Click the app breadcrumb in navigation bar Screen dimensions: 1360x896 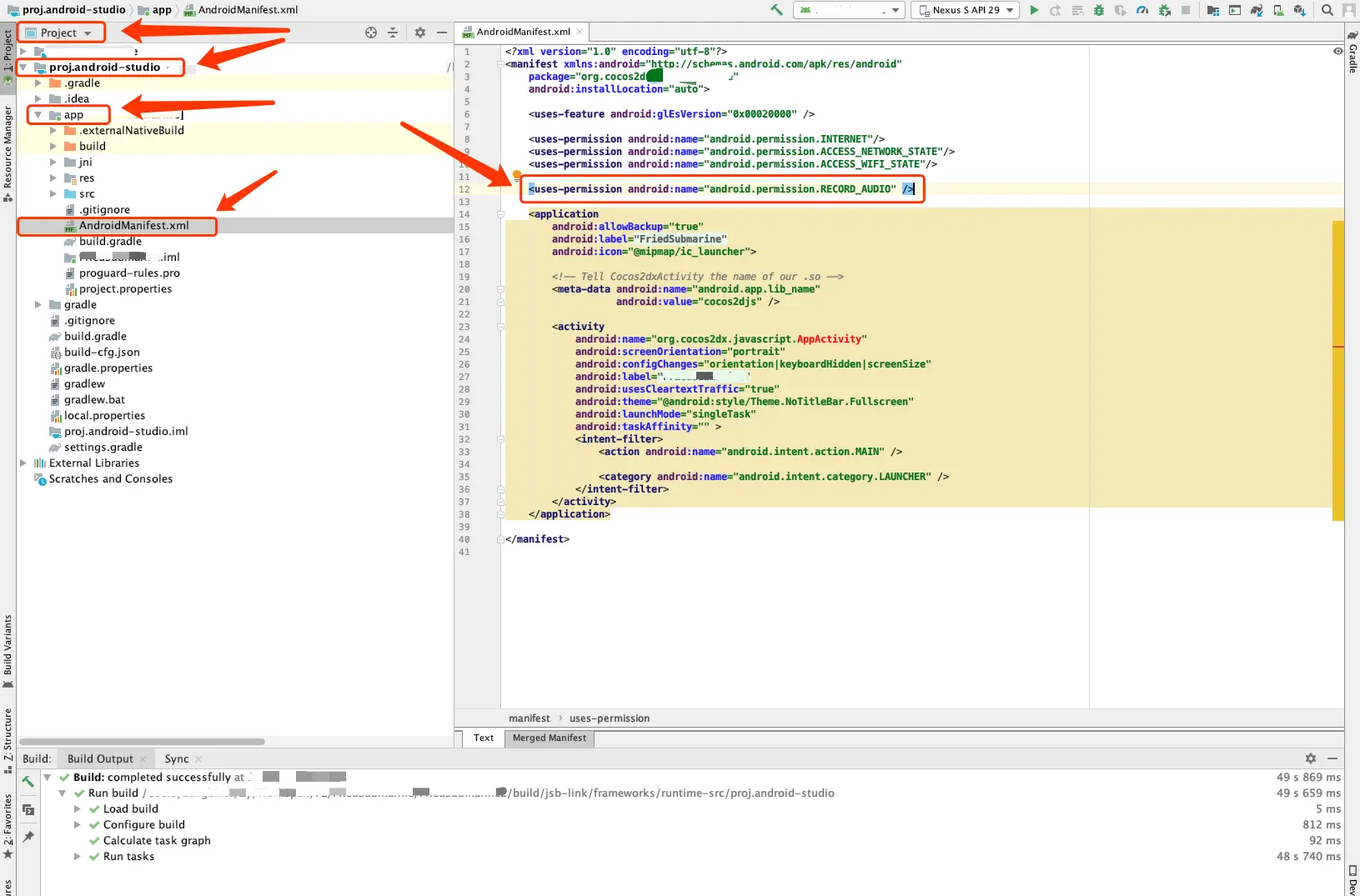tap(155, 10)
